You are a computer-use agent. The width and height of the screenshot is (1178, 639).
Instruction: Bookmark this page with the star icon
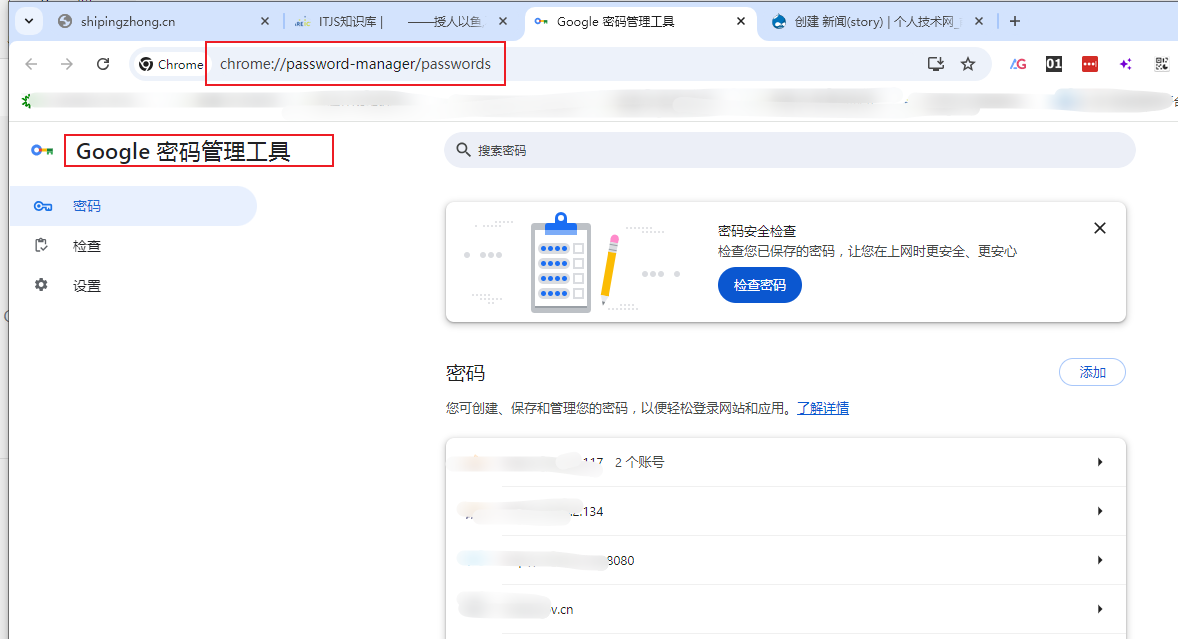(968, 64)
